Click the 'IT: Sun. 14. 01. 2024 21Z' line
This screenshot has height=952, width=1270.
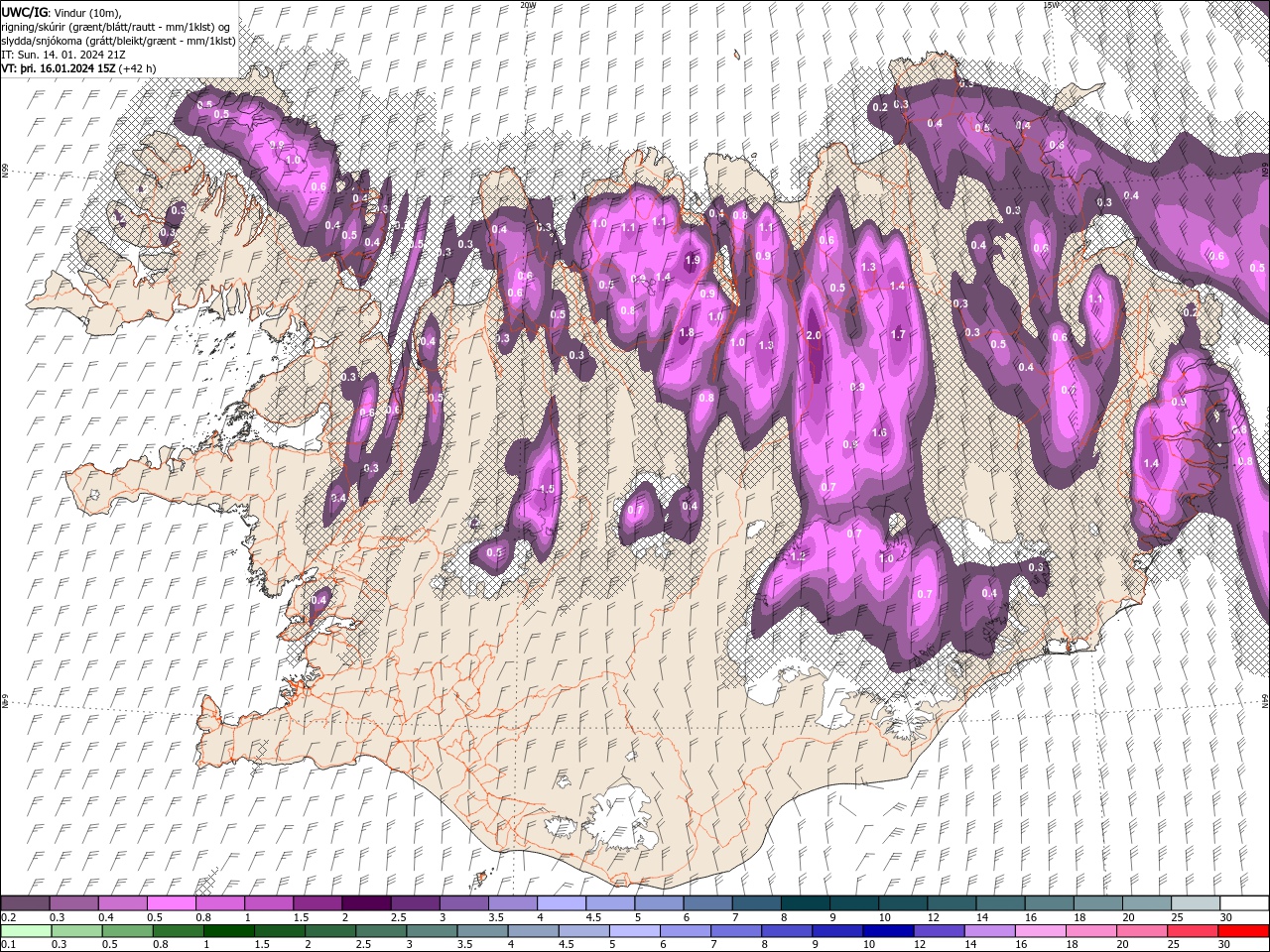64,54
